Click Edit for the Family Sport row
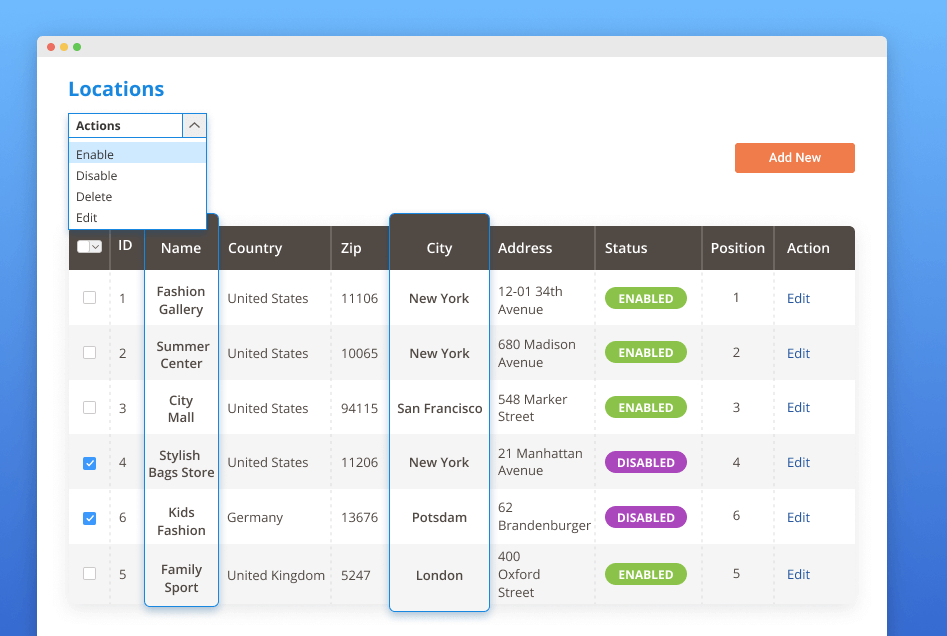 point(798,575)
